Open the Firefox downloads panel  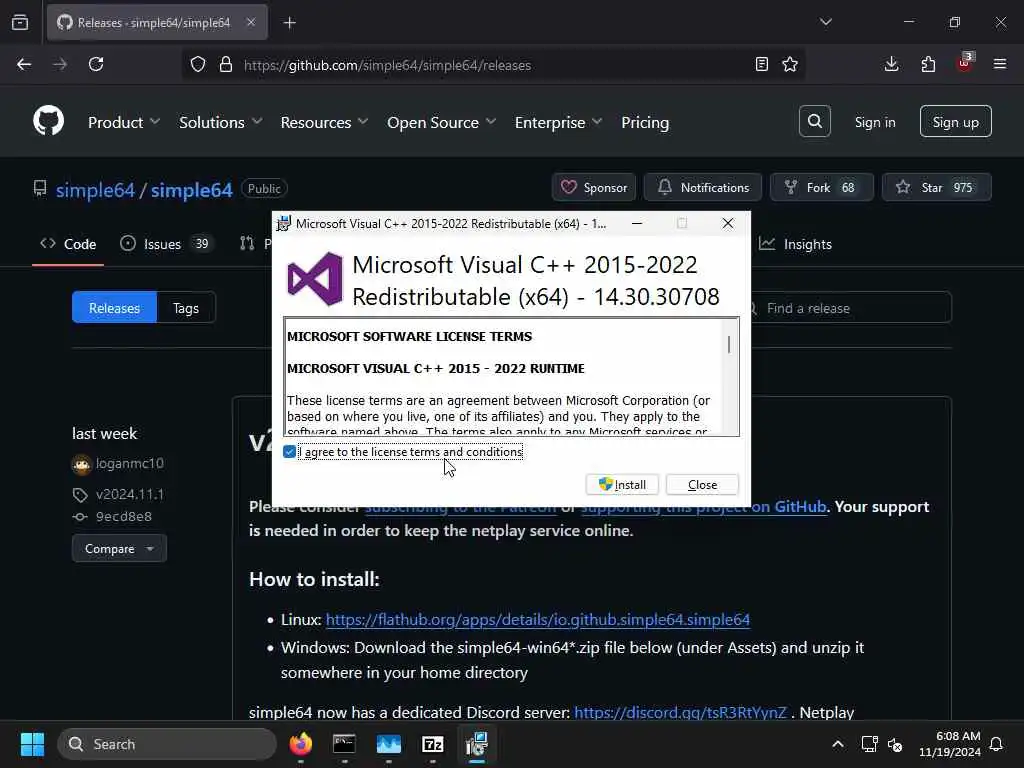click(x=891, y=64)
